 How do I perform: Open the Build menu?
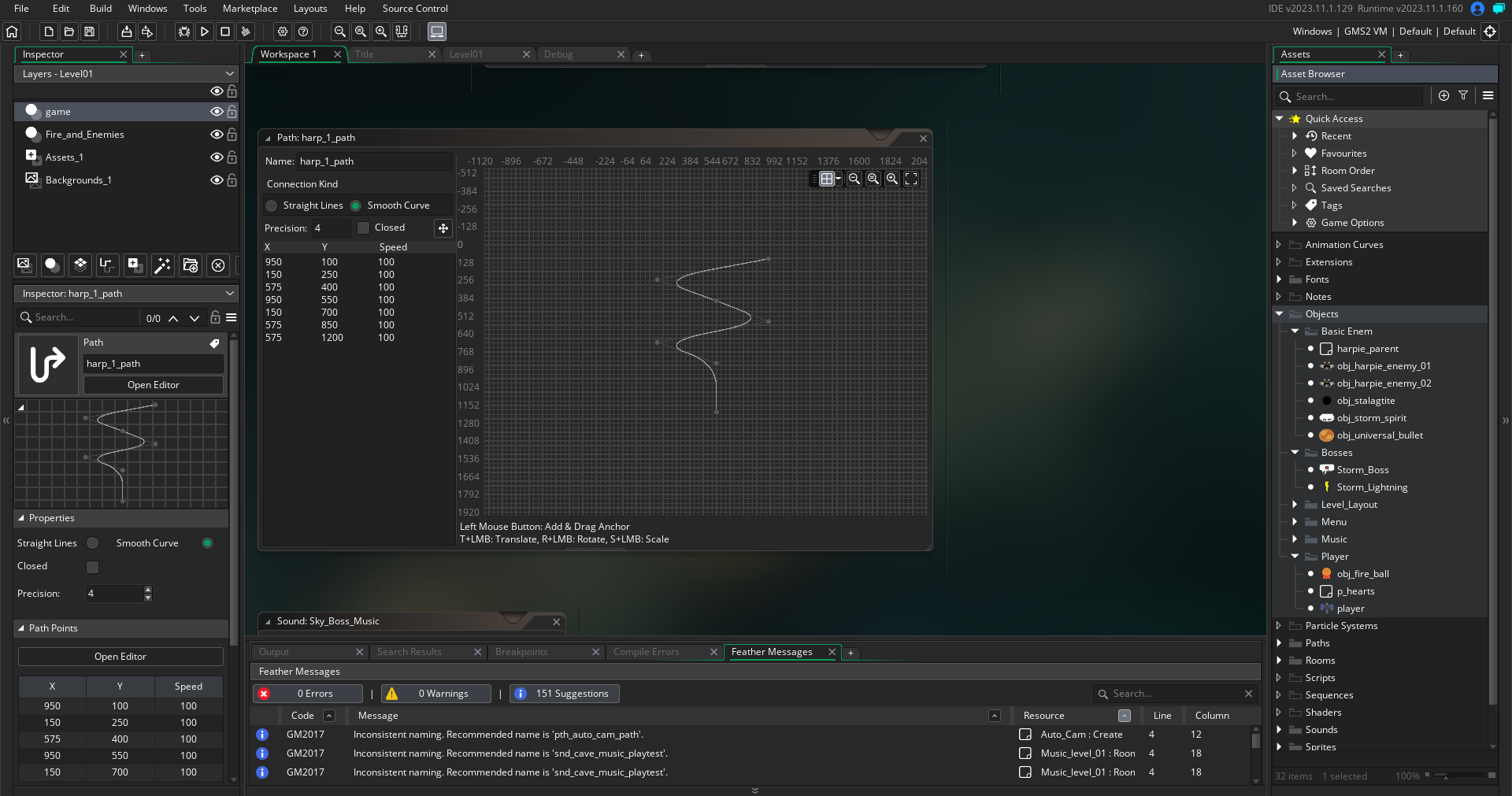100,9
